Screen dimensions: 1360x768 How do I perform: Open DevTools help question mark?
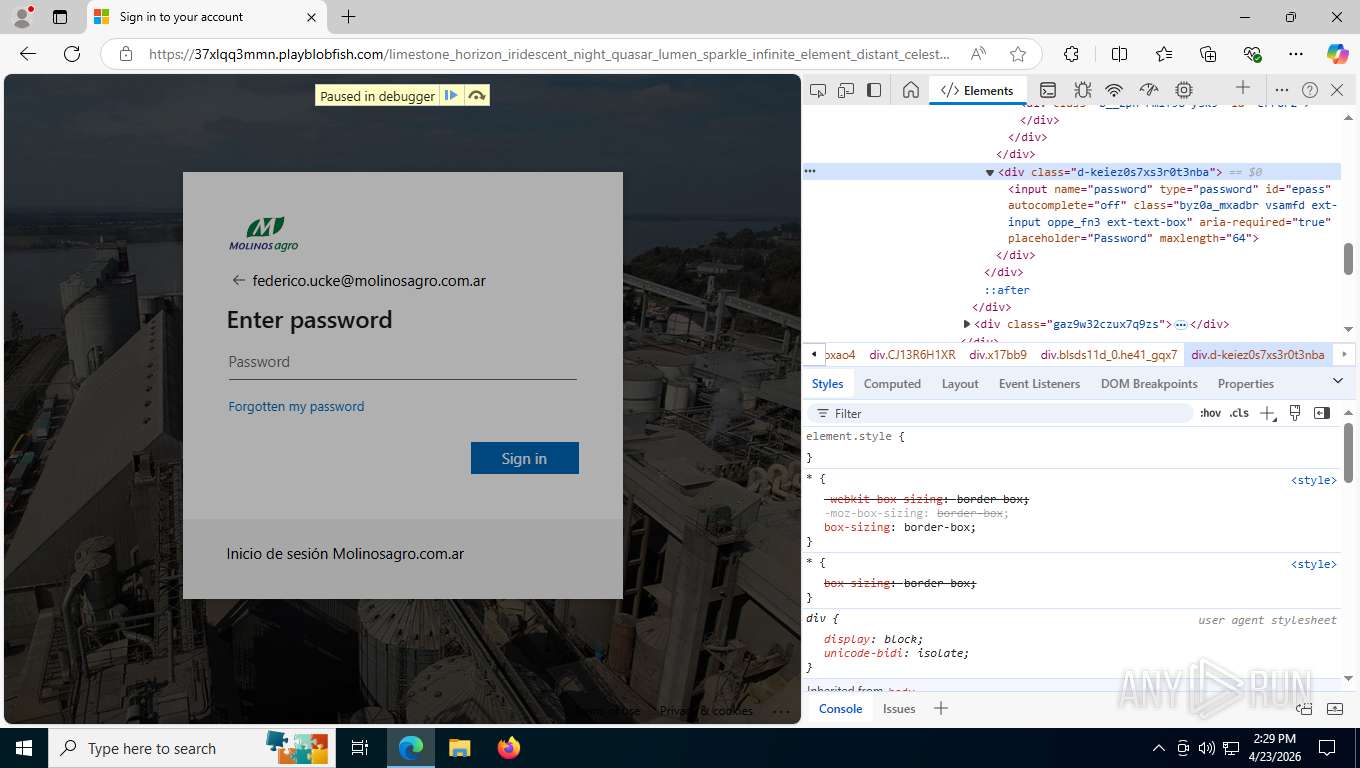[1310, 90]
